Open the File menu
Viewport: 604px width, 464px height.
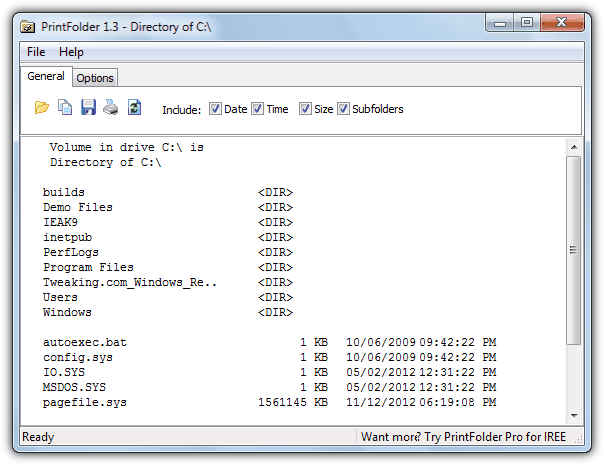pos(36,52)
